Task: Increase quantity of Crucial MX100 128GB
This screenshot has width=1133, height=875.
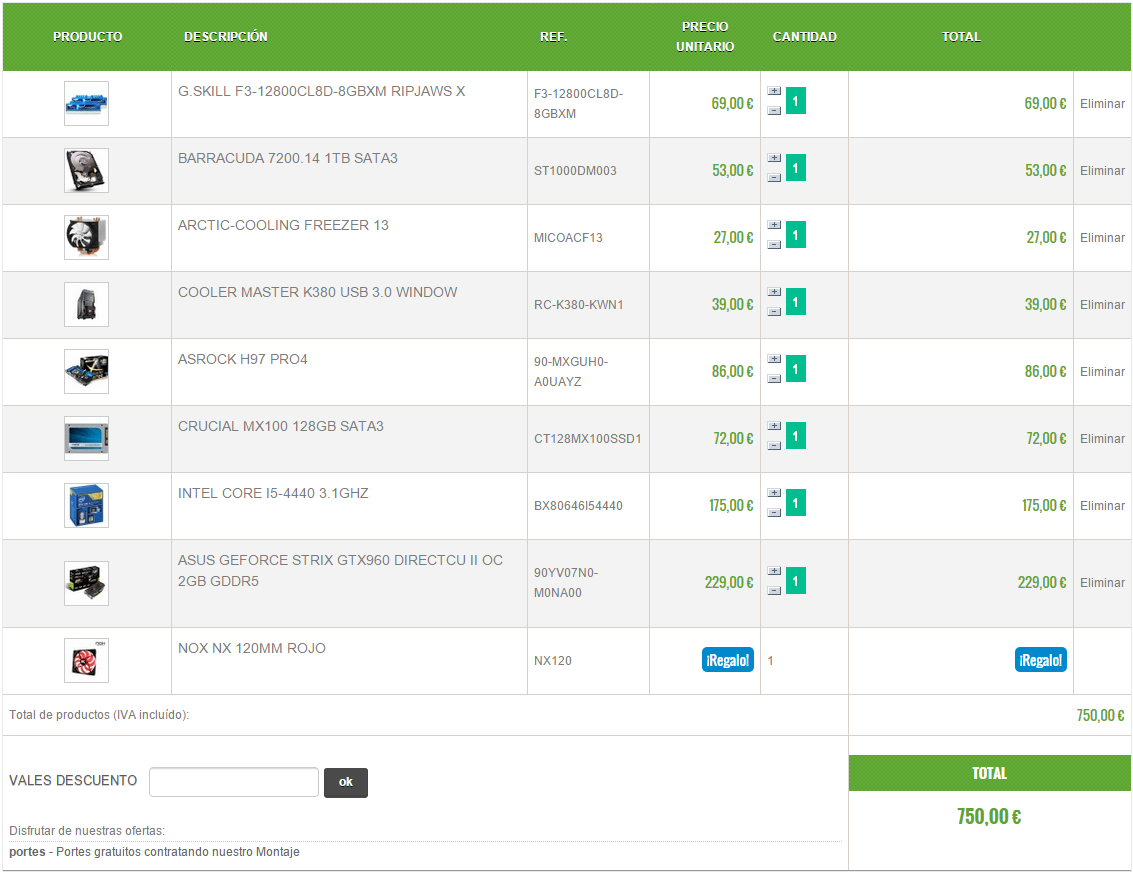Action: tap(774, 426)
